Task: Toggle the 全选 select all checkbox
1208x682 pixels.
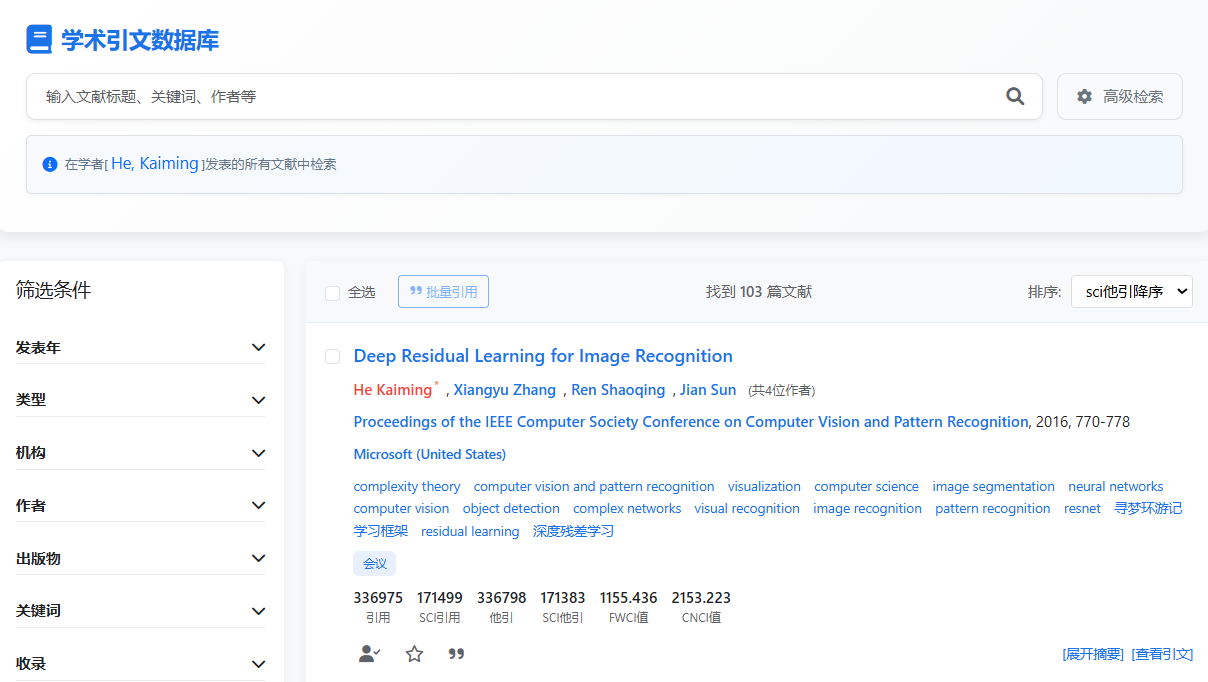Action: point(333,293)
